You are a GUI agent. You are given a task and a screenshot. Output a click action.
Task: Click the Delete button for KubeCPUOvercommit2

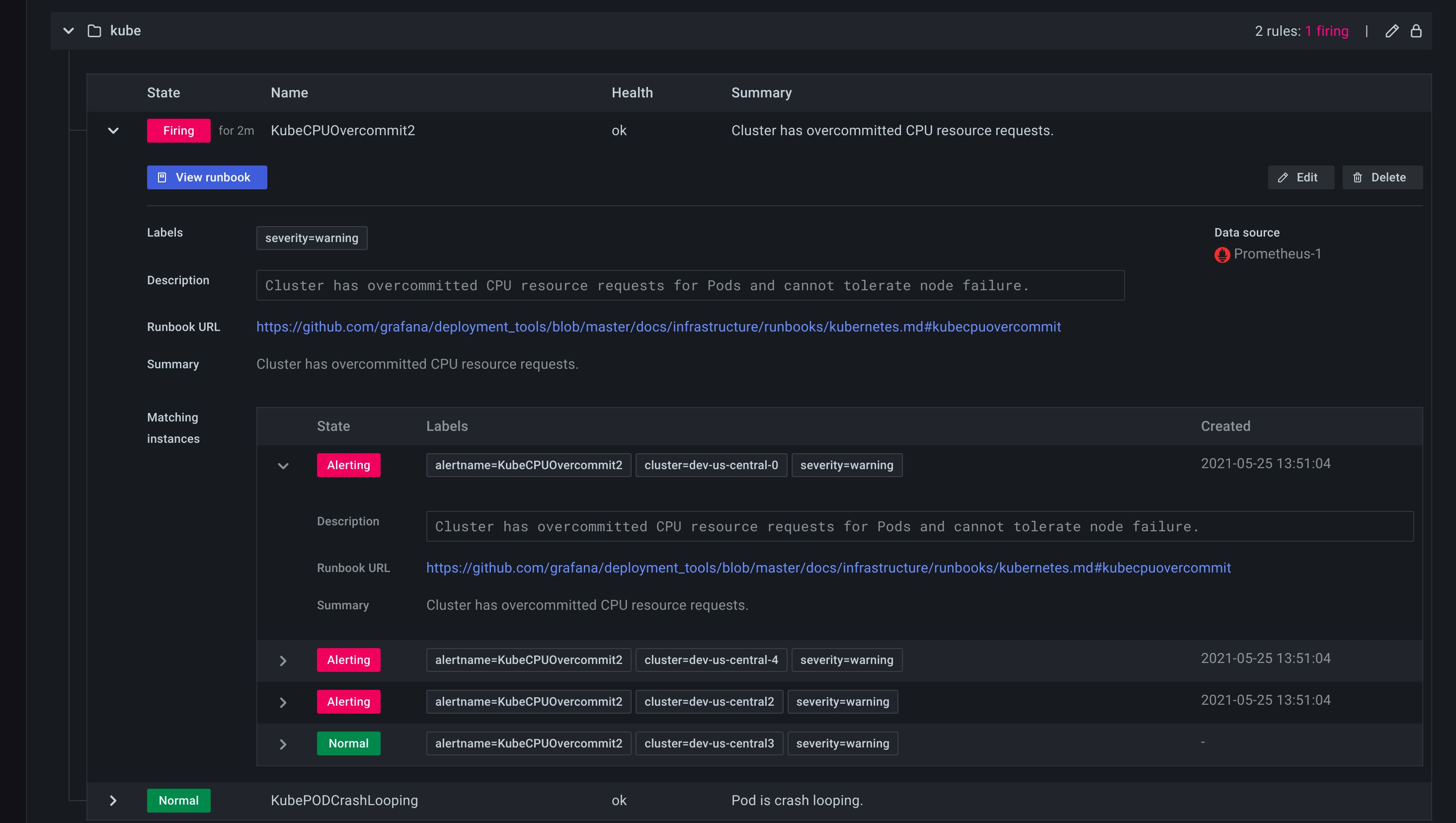pos(1382,177)
